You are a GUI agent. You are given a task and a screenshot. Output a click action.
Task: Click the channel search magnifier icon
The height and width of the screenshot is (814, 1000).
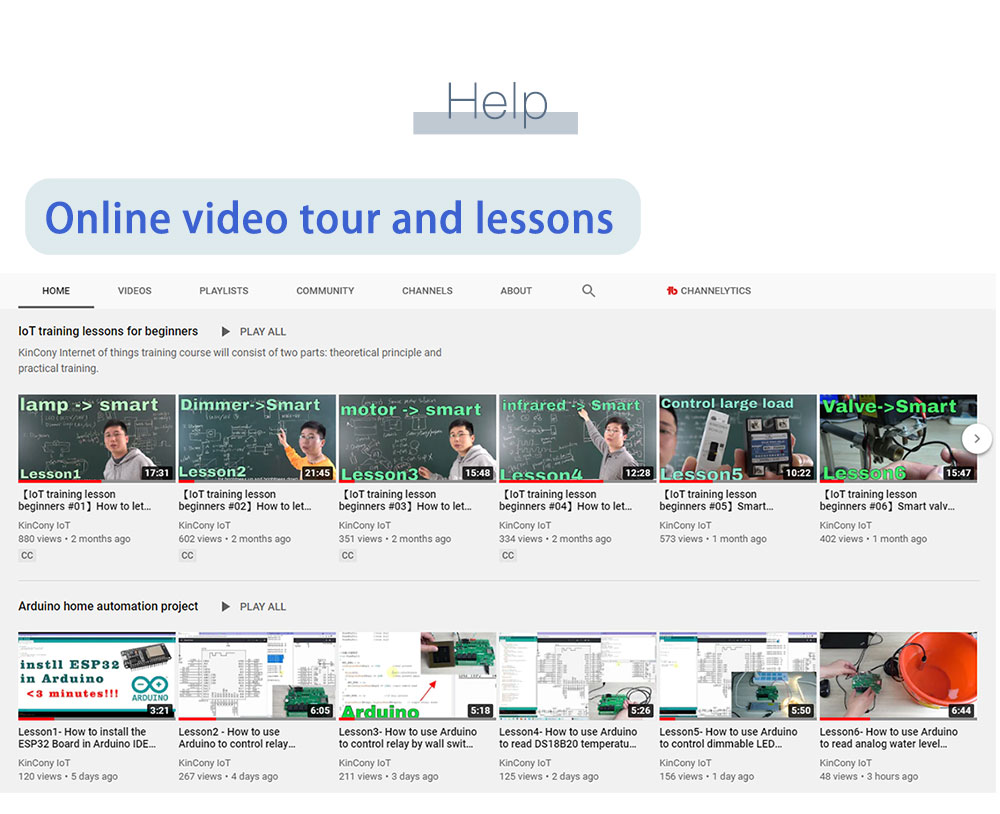588,291
